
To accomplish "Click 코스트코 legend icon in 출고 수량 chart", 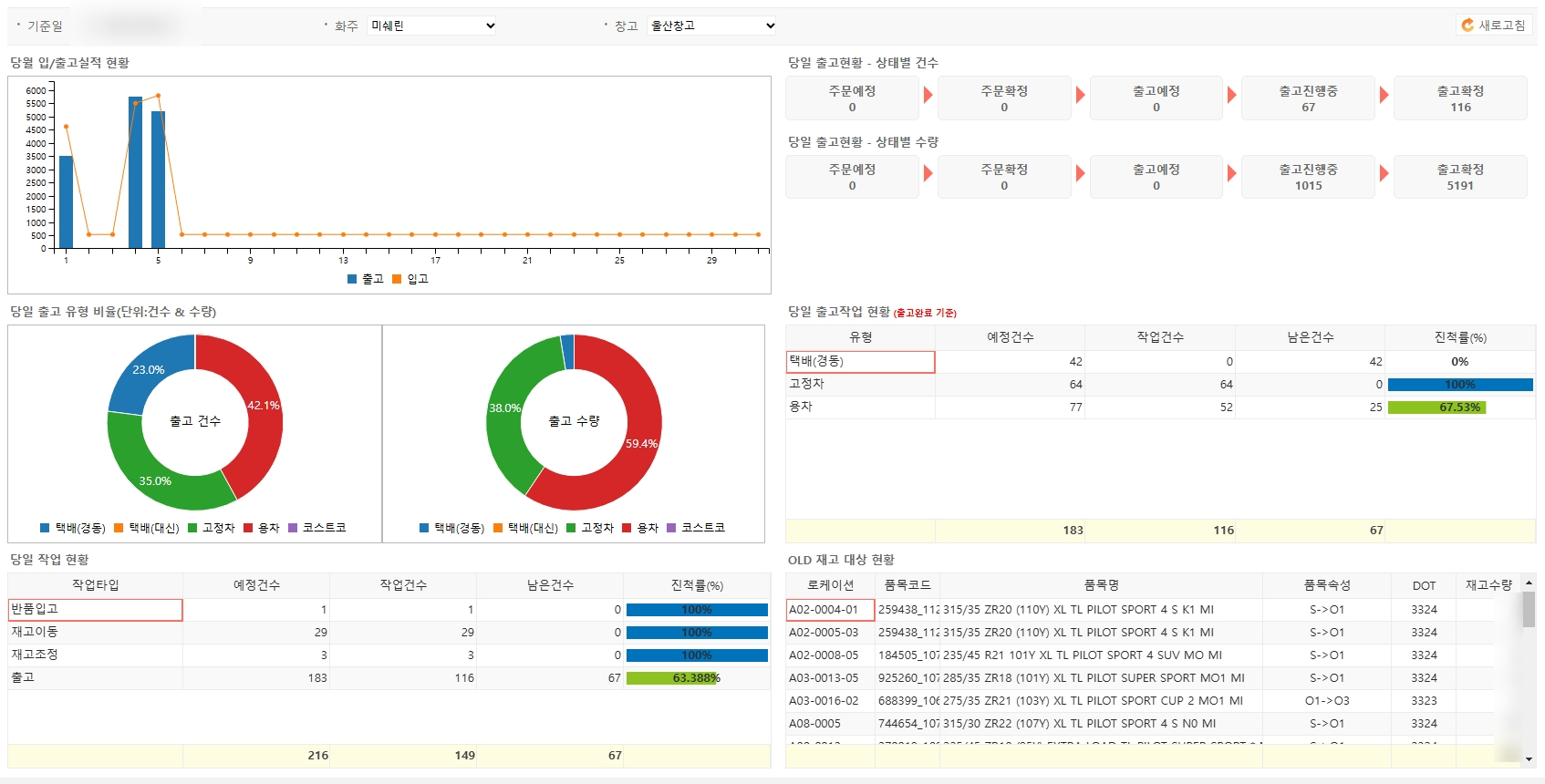I will tap(671, 528).
